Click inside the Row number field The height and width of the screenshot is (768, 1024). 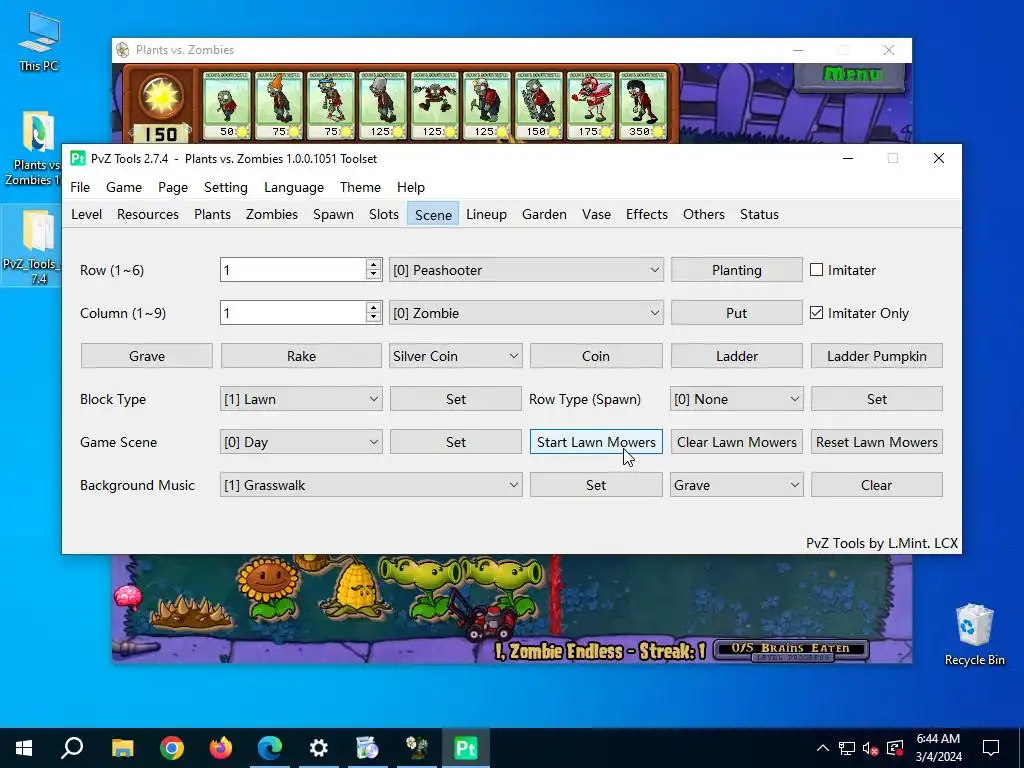click(x=293, y=270)
